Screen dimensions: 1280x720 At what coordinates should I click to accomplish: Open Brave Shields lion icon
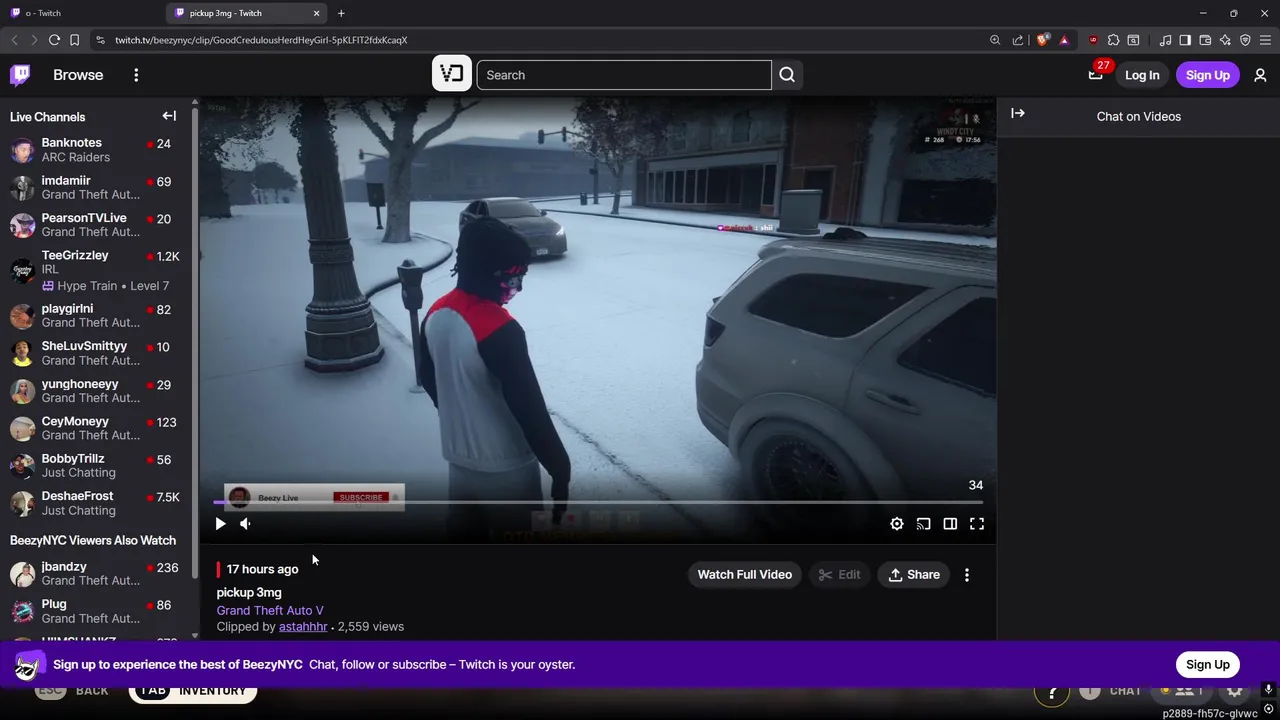tap(1042, 40)
